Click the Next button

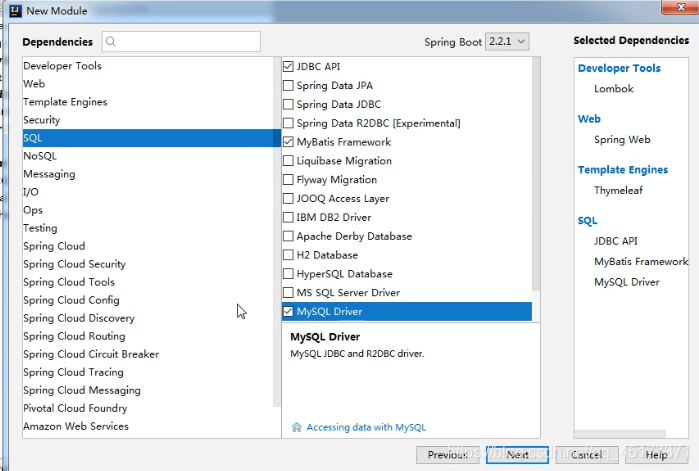tap(517, 455)
